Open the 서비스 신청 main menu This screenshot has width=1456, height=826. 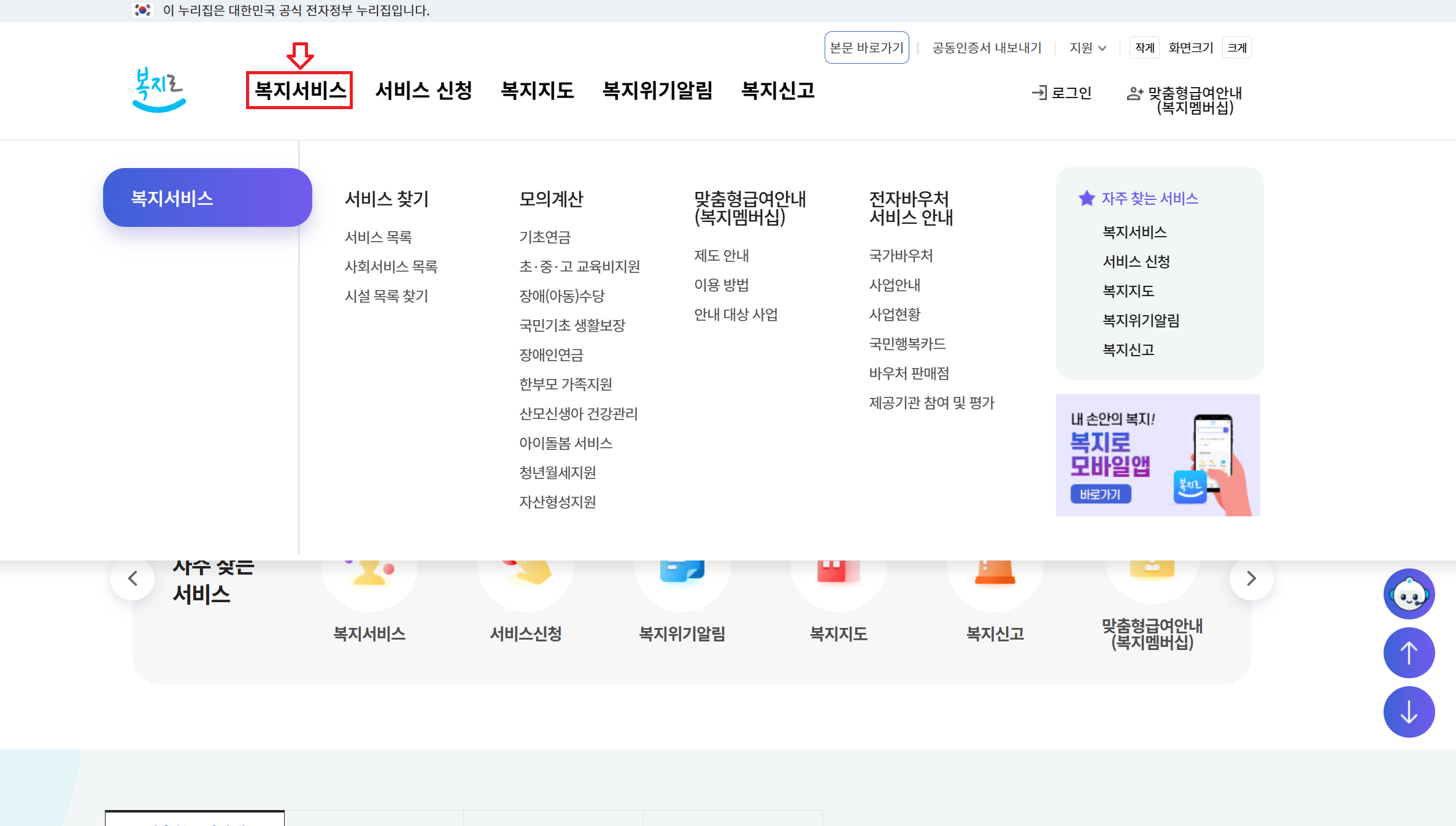[423, 91]
